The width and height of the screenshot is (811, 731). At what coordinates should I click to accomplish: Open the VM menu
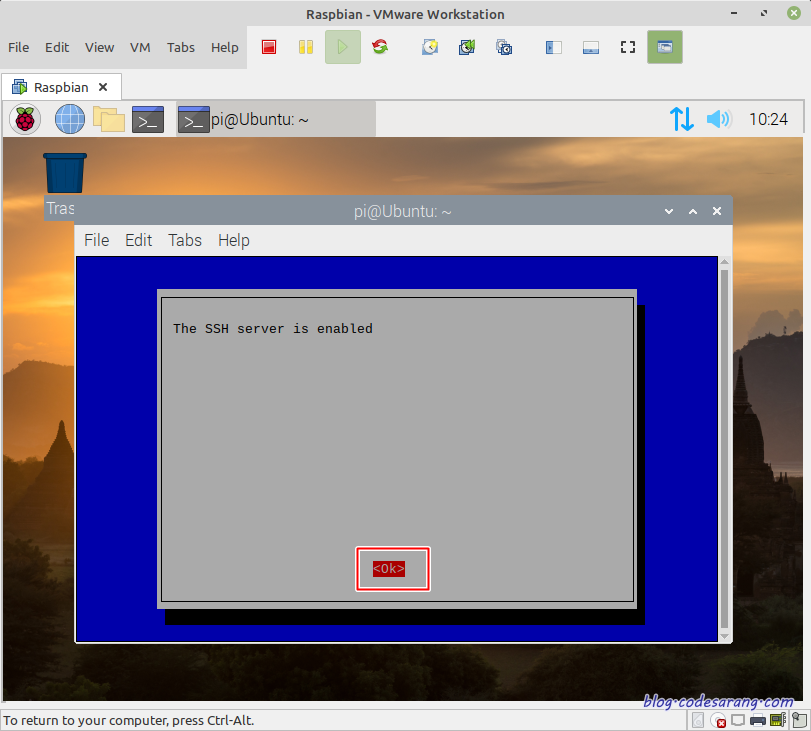coord(140,48)
